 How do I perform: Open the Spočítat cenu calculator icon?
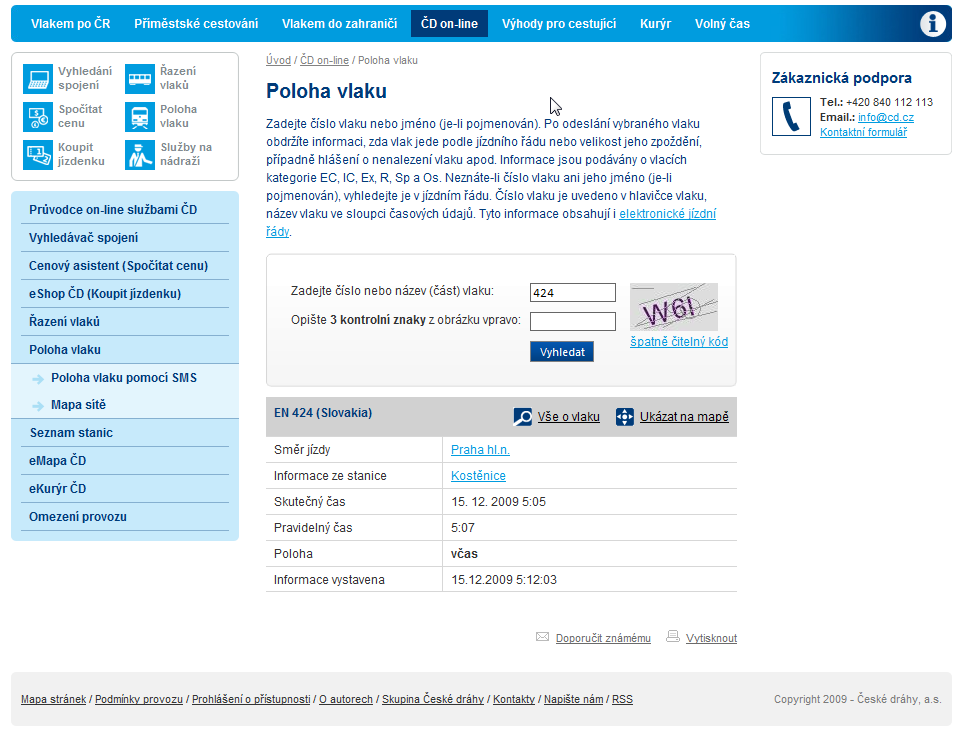point(38,117)
